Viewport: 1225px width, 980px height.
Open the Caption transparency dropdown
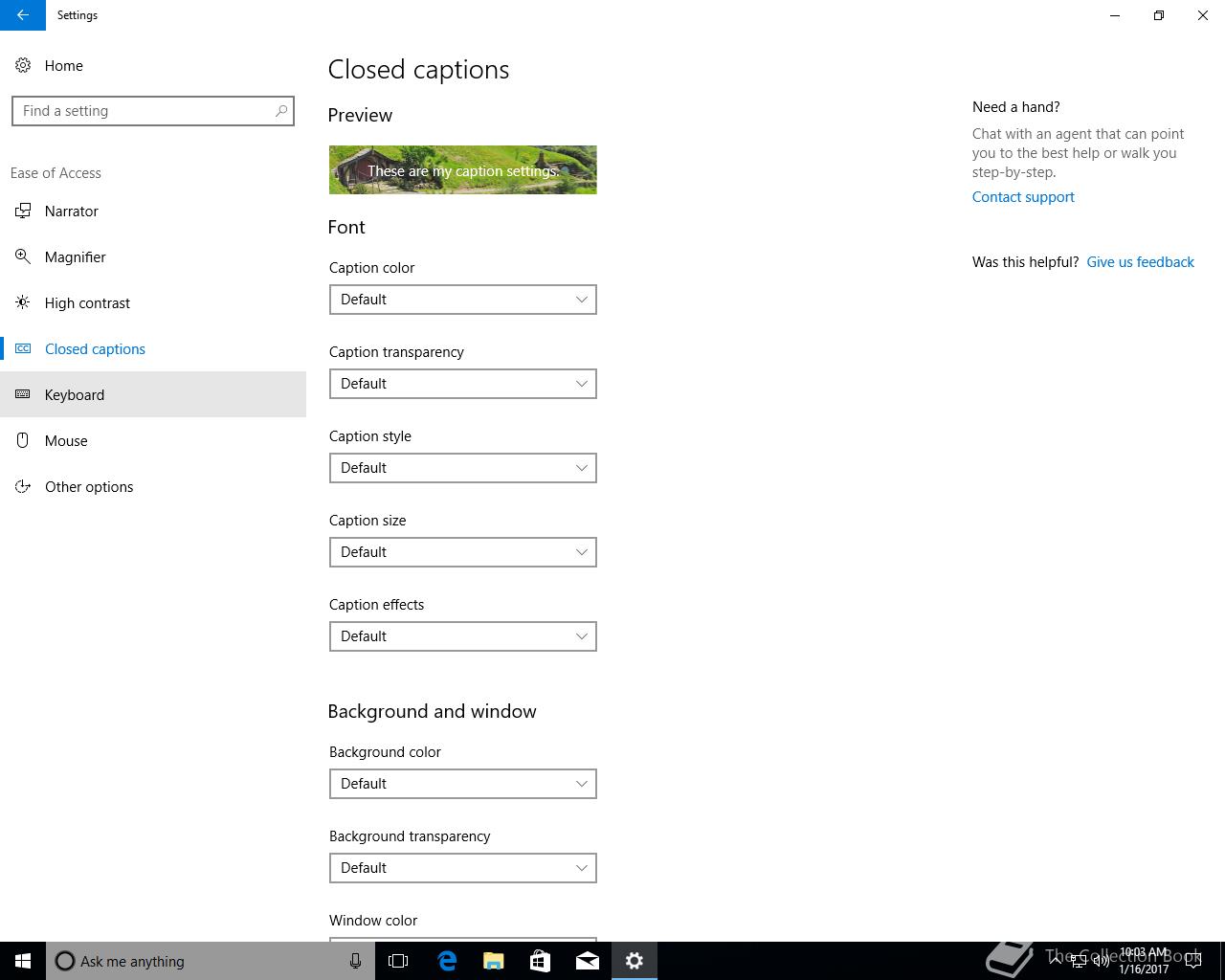[463, 384]
